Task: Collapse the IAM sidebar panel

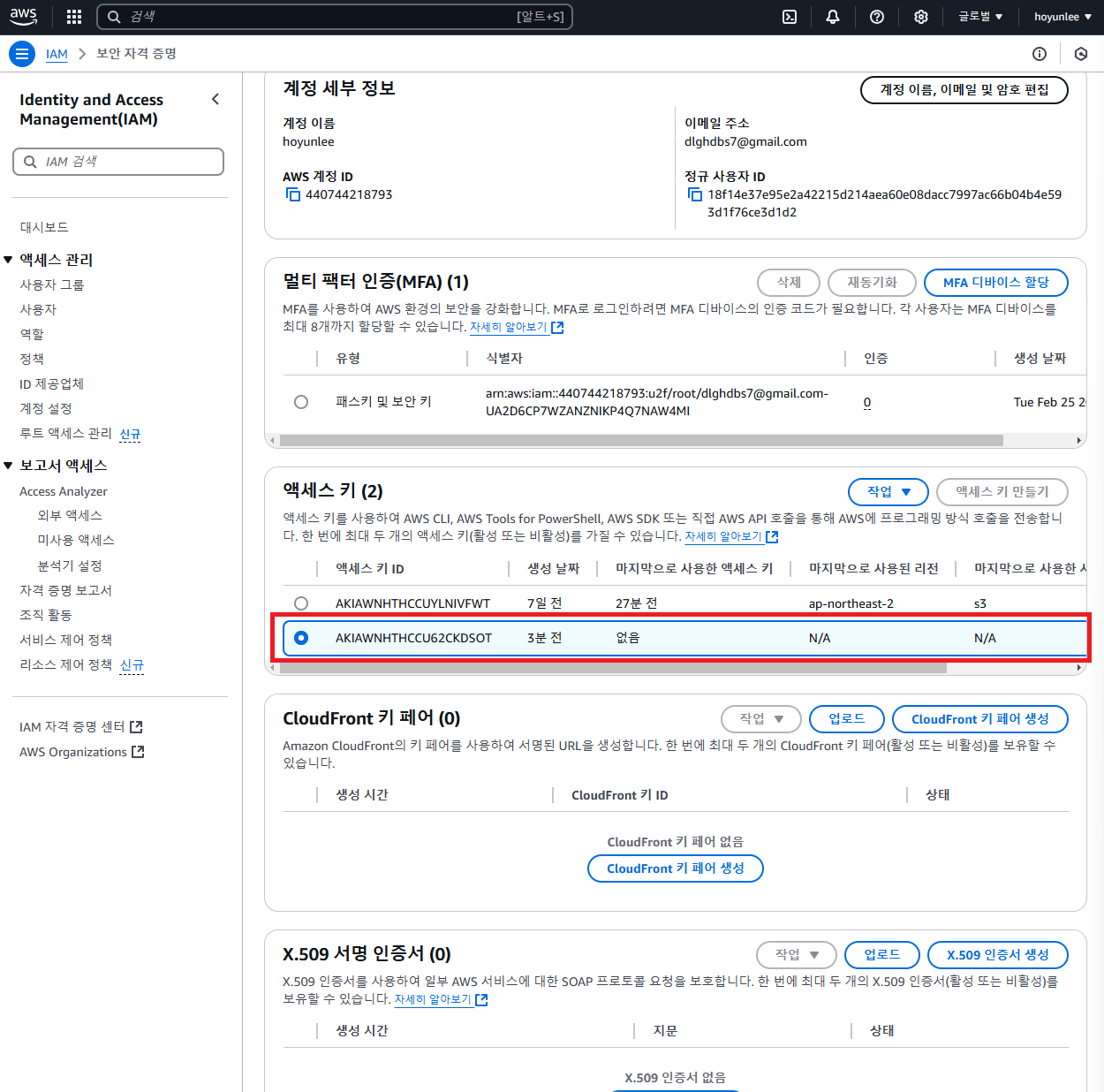Action: coord(216,99)
